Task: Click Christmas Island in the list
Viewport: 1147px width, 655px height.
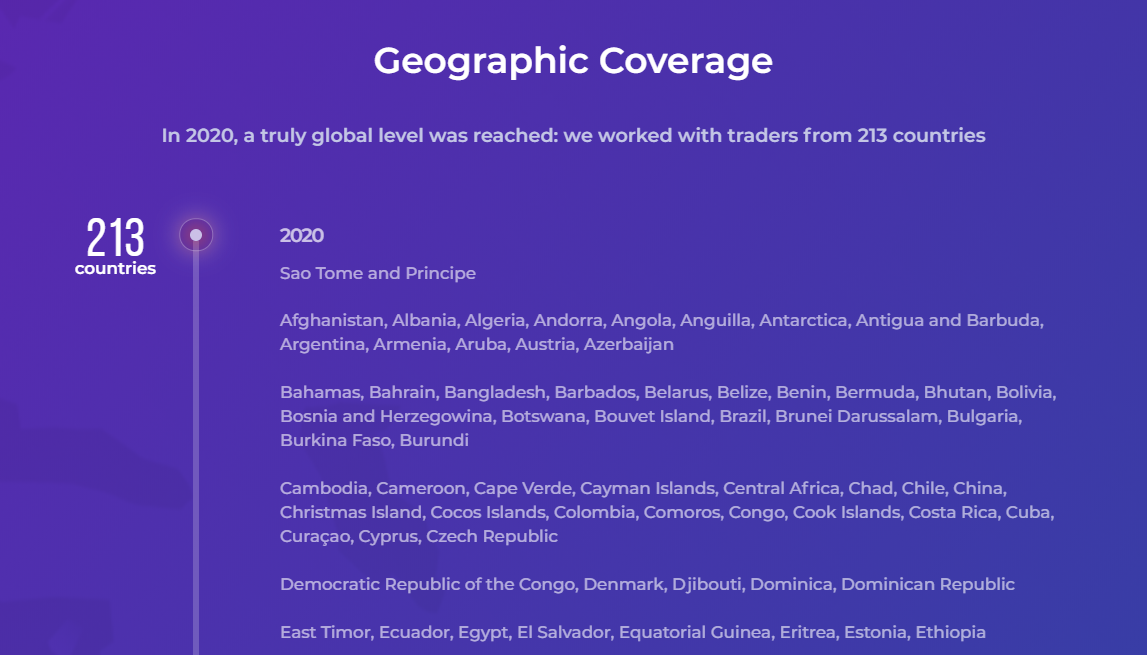Action: 351,512
